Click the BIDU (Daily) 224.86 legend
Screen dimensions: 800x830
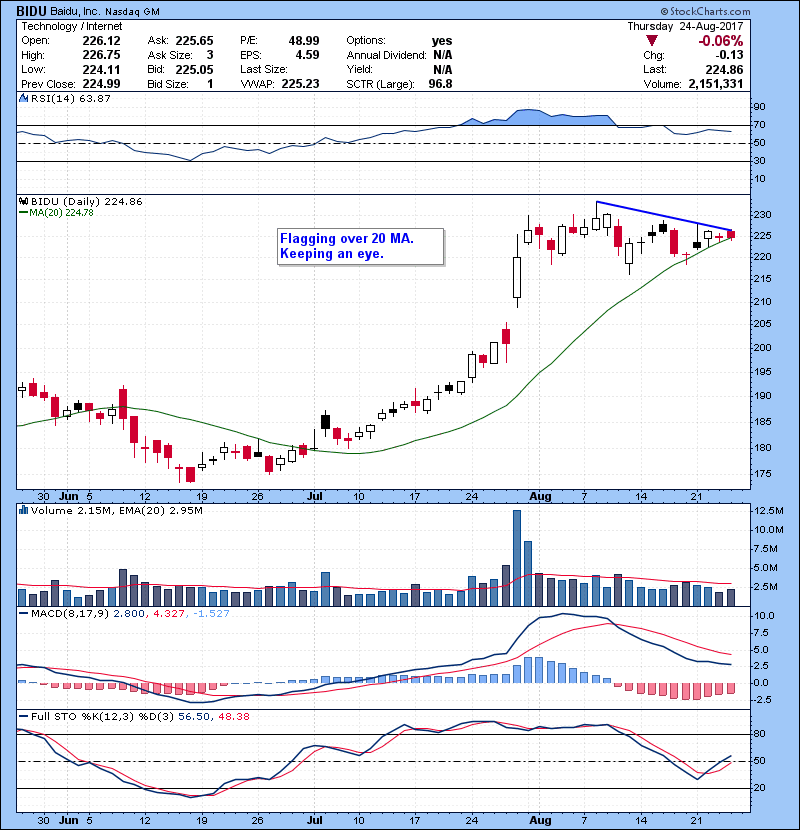[86, 201]
